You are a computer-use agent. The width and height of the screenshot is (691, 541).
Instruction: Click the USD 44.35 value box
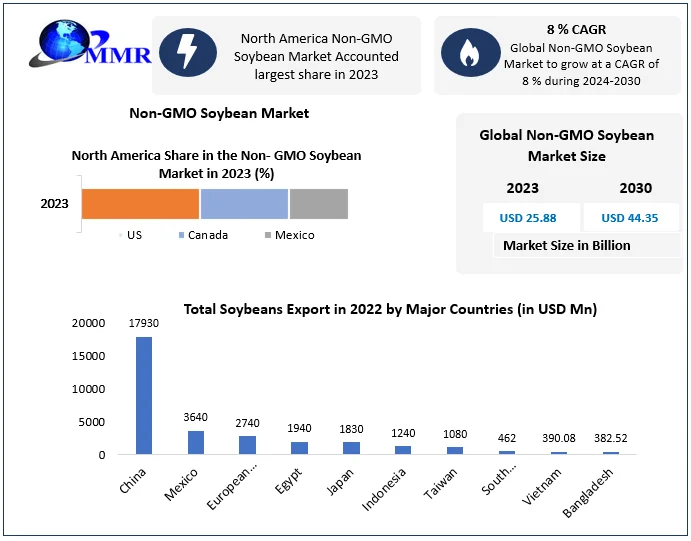(628, 217)
